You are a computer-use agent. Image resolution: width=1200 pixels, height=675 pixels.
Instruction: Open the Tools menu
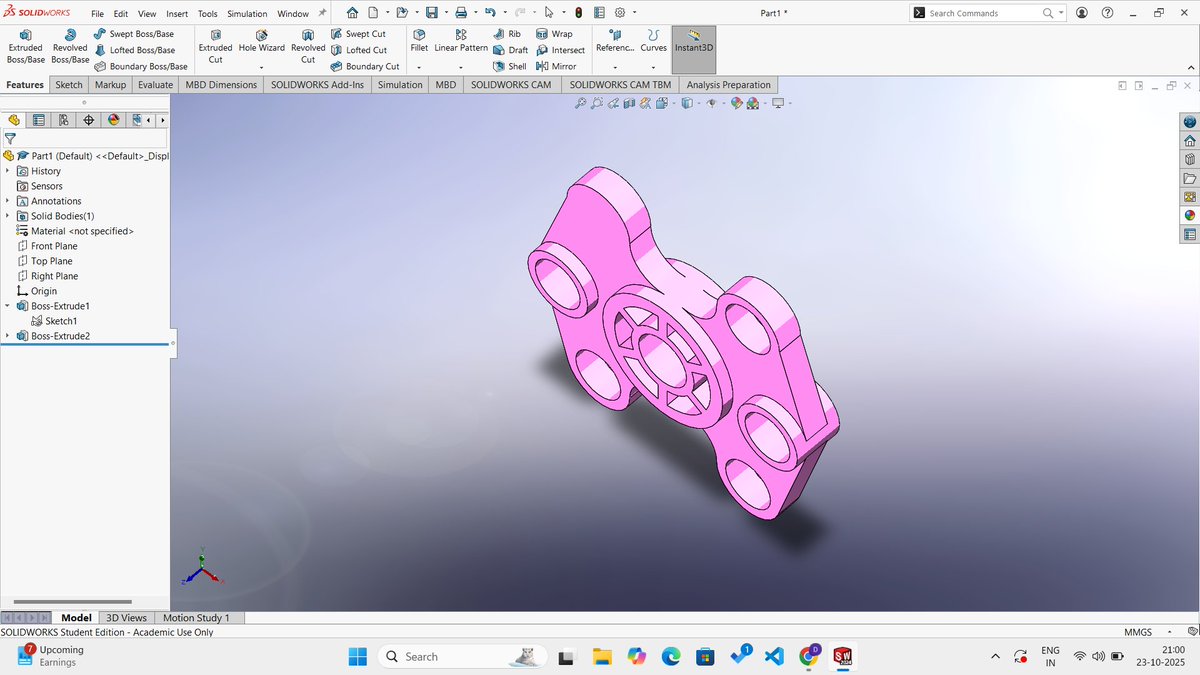pos(207,14)
